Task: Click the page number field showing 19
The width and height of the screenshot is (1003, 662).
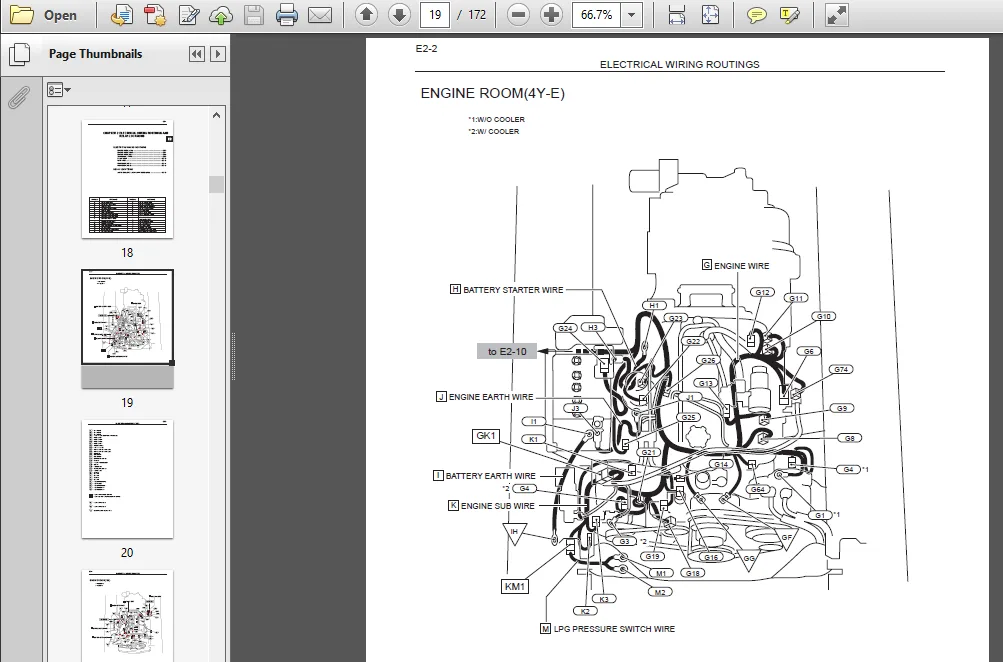Action: pyautogui.click(x=435, y=15)
